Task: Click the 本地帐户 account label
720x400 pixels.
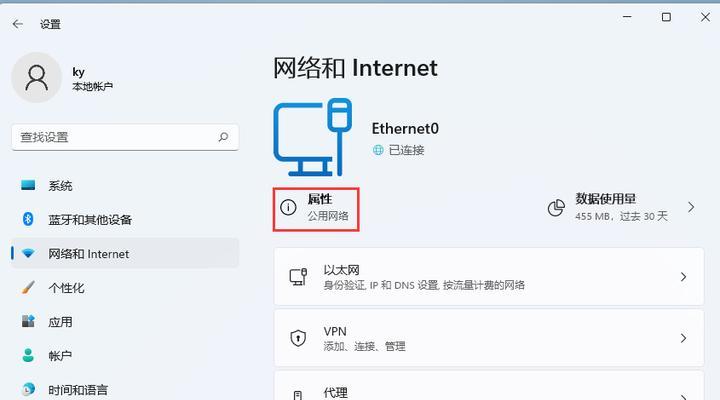Action: point(92,86)
